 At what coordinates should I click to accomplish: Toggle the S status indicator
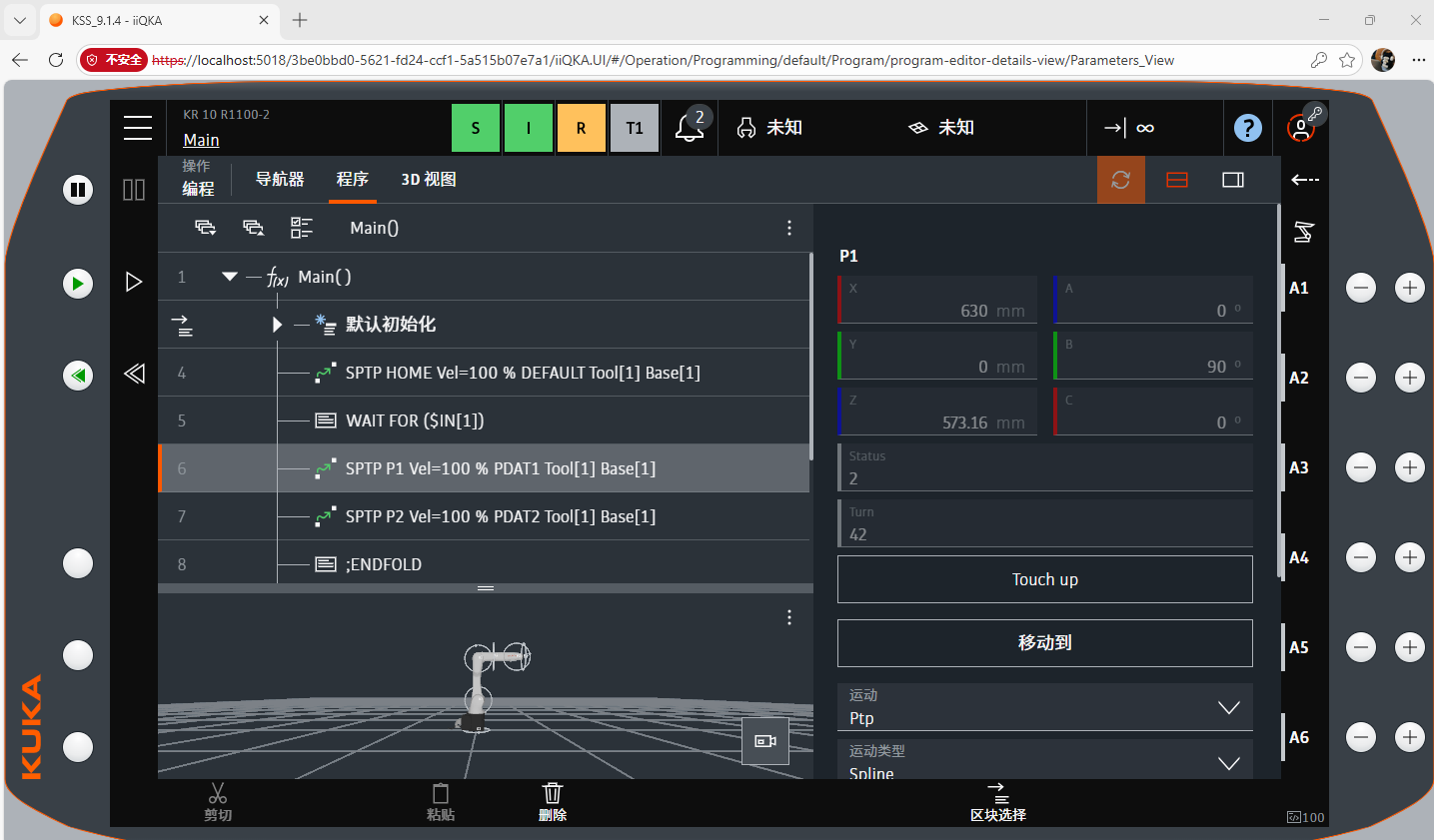coord(476,128)
